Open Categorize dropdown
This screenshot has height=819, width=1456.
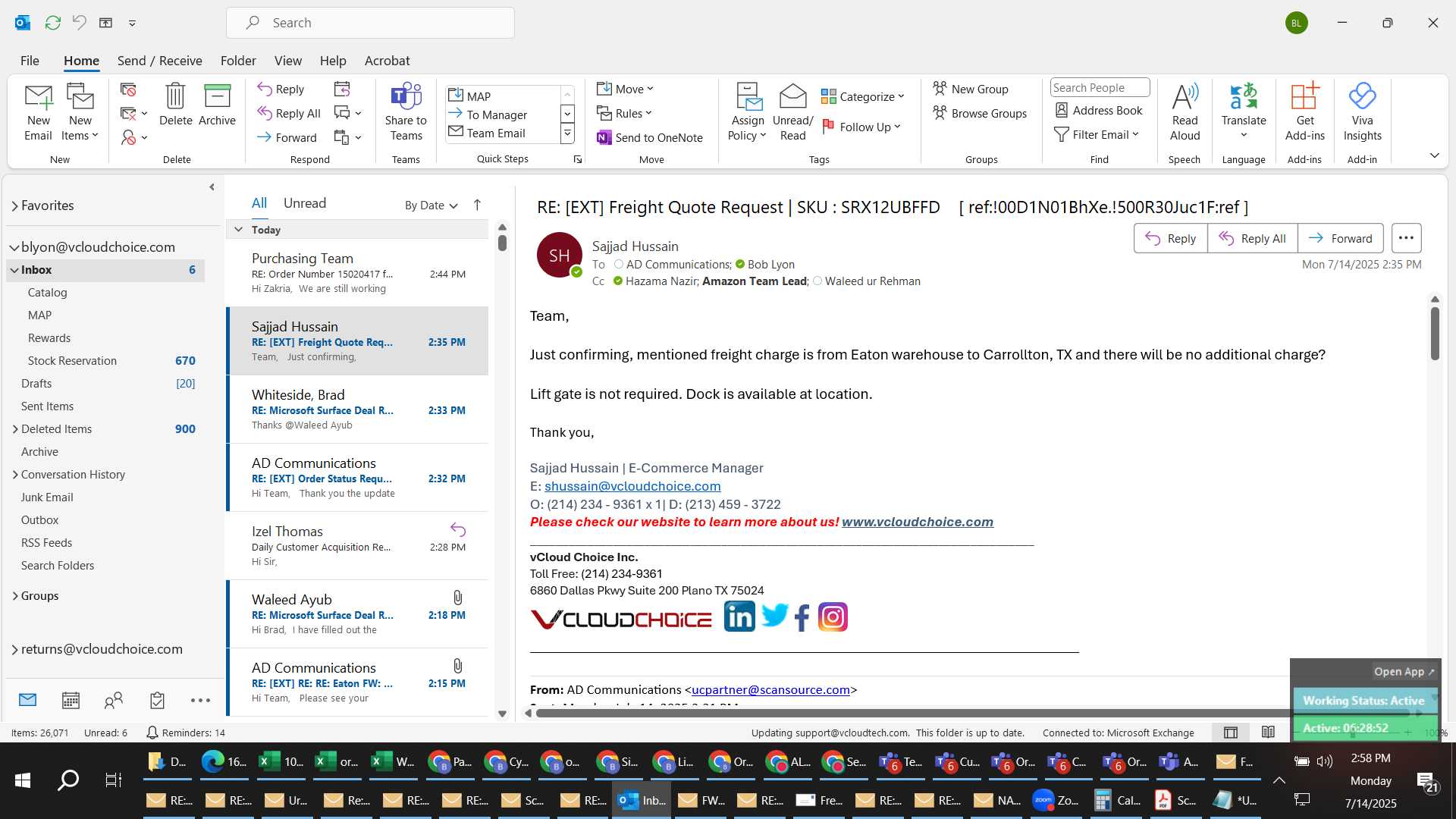(863, 96)
